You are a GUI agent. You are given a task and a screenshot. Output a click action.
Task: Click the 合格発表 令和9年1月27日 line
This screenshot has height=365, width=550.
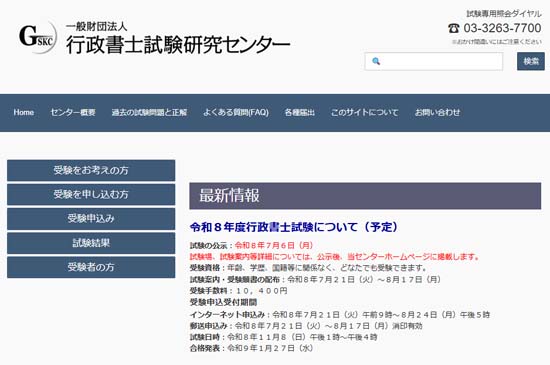click(x=251, y=348)
